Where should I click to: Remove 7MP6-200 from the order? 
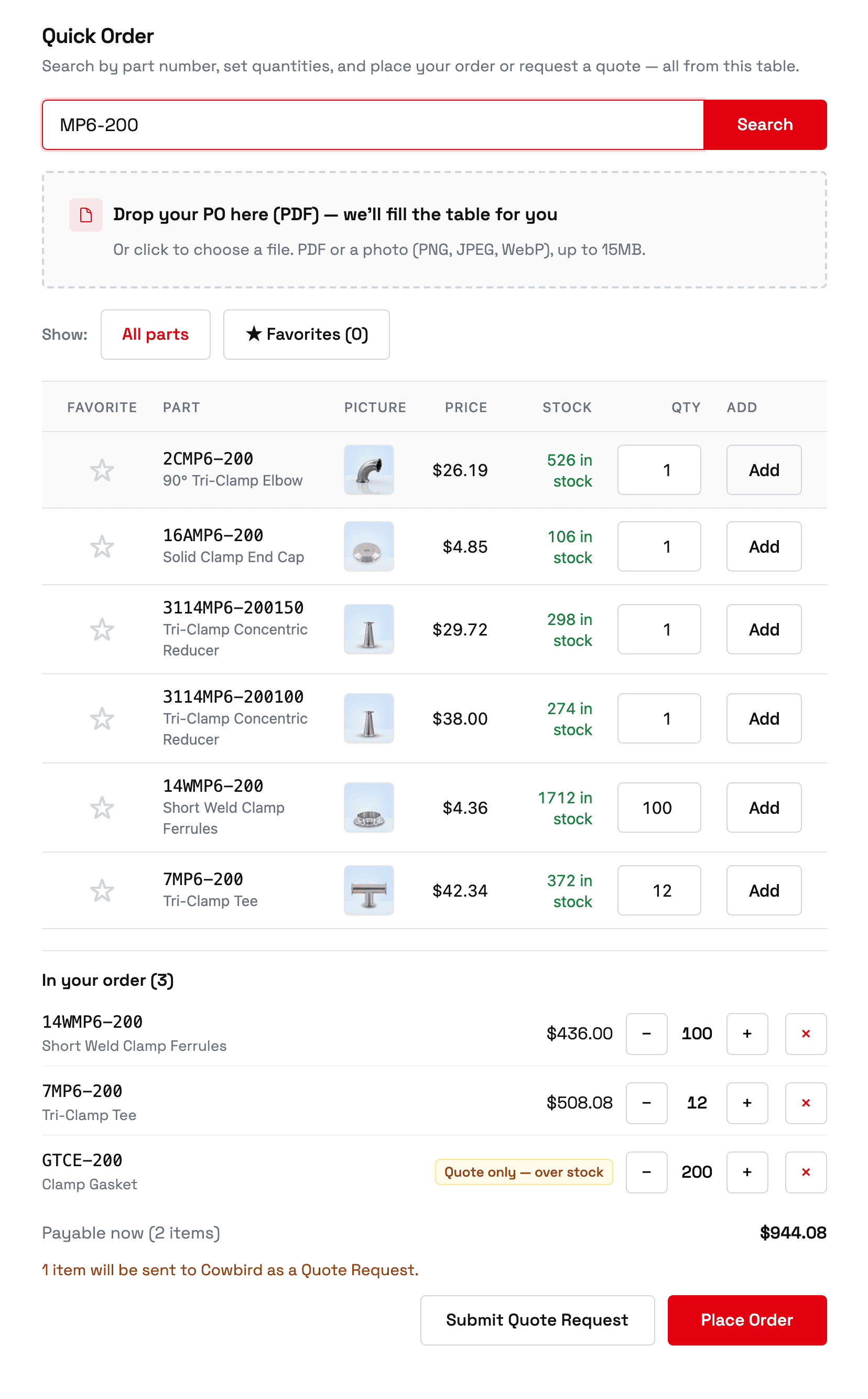pos(806,1102)
